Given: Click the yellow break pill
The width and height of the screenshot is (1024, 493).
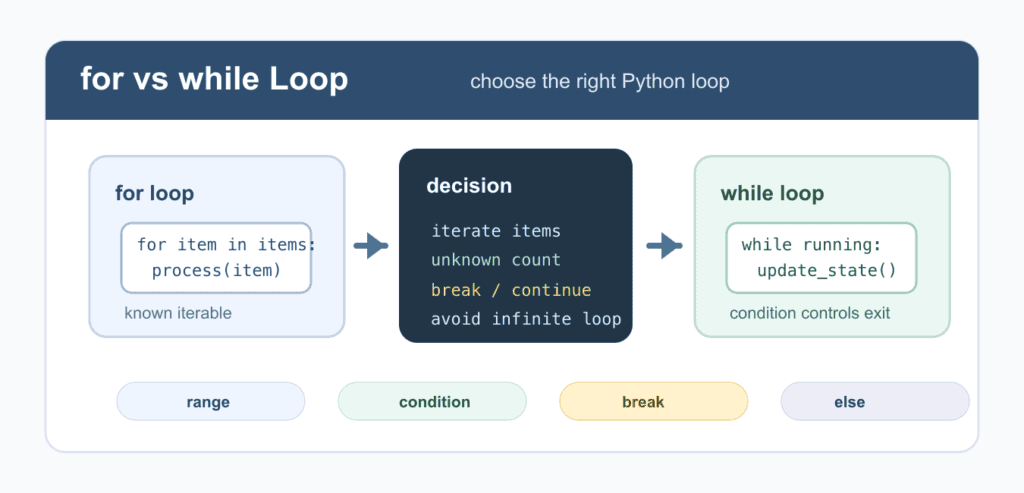Looking at the screenshot, I should 653,402.
